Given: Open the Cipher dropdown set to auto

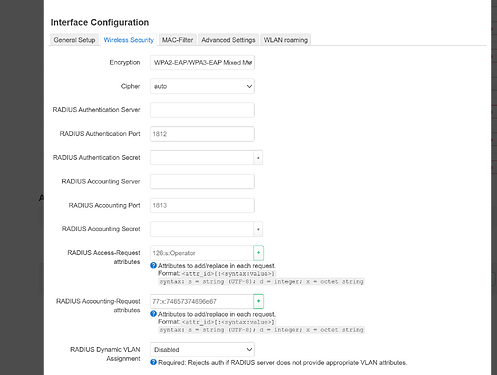Looking at the screenshot, I should pyautogui.click(x=202, y=86).
